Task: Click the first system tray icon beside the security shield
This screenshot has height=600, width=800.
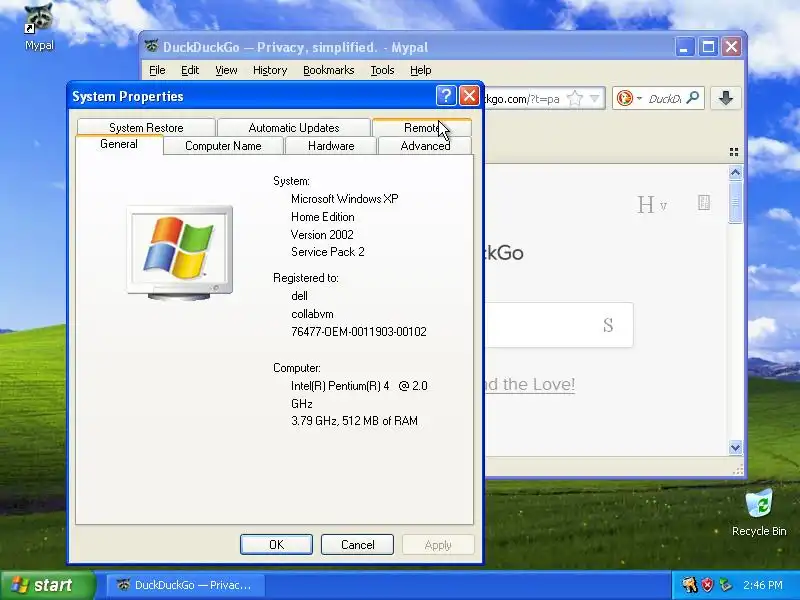Action: pyautogui.click(x=690, y=585)
